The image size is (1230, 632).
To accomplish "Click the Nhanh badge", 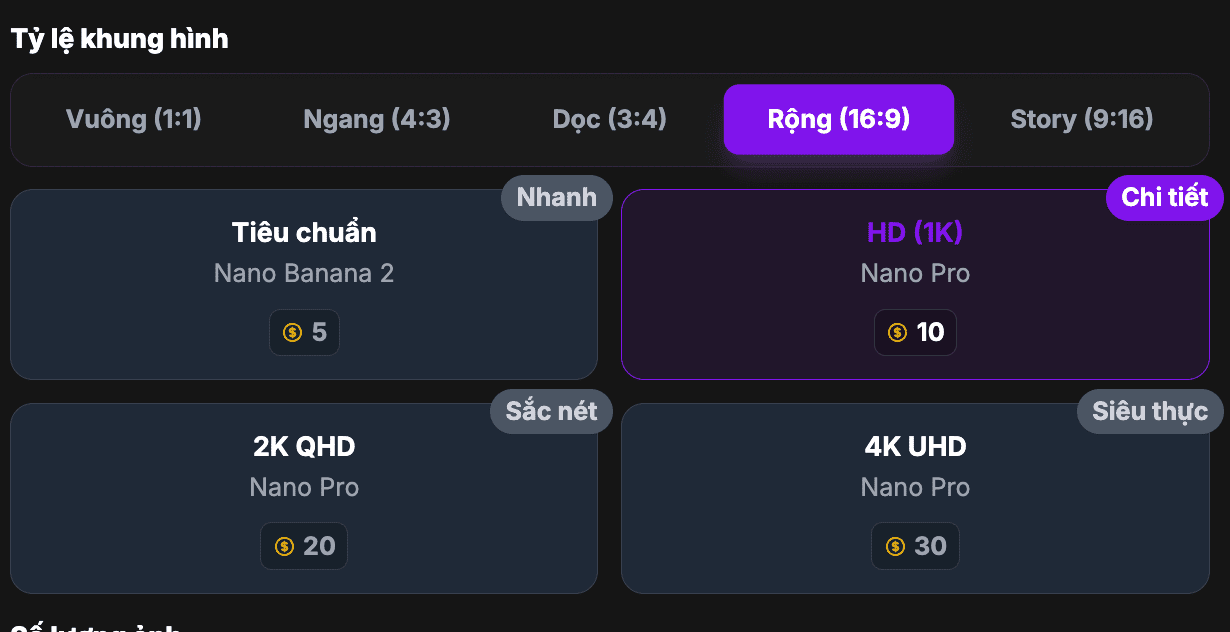I will pyautogui.click(x=556, y=197).
